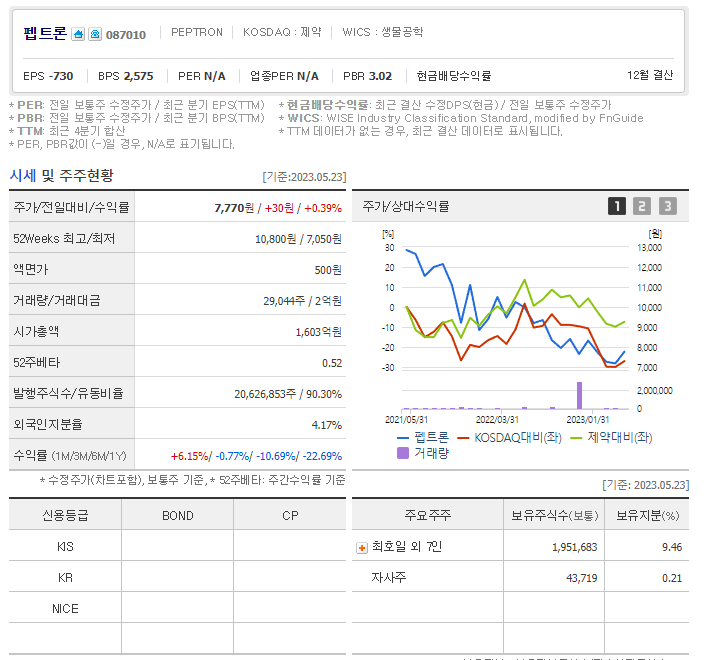Select the 7,770원 current price

coord(234,208)
